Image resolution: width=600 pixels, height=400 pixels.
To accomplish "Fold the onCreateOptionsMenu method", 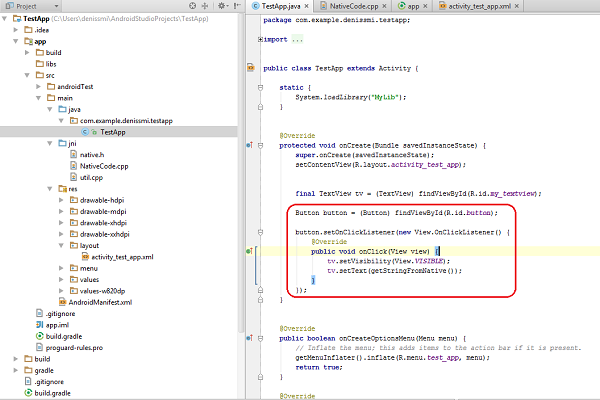I will 261,338.
